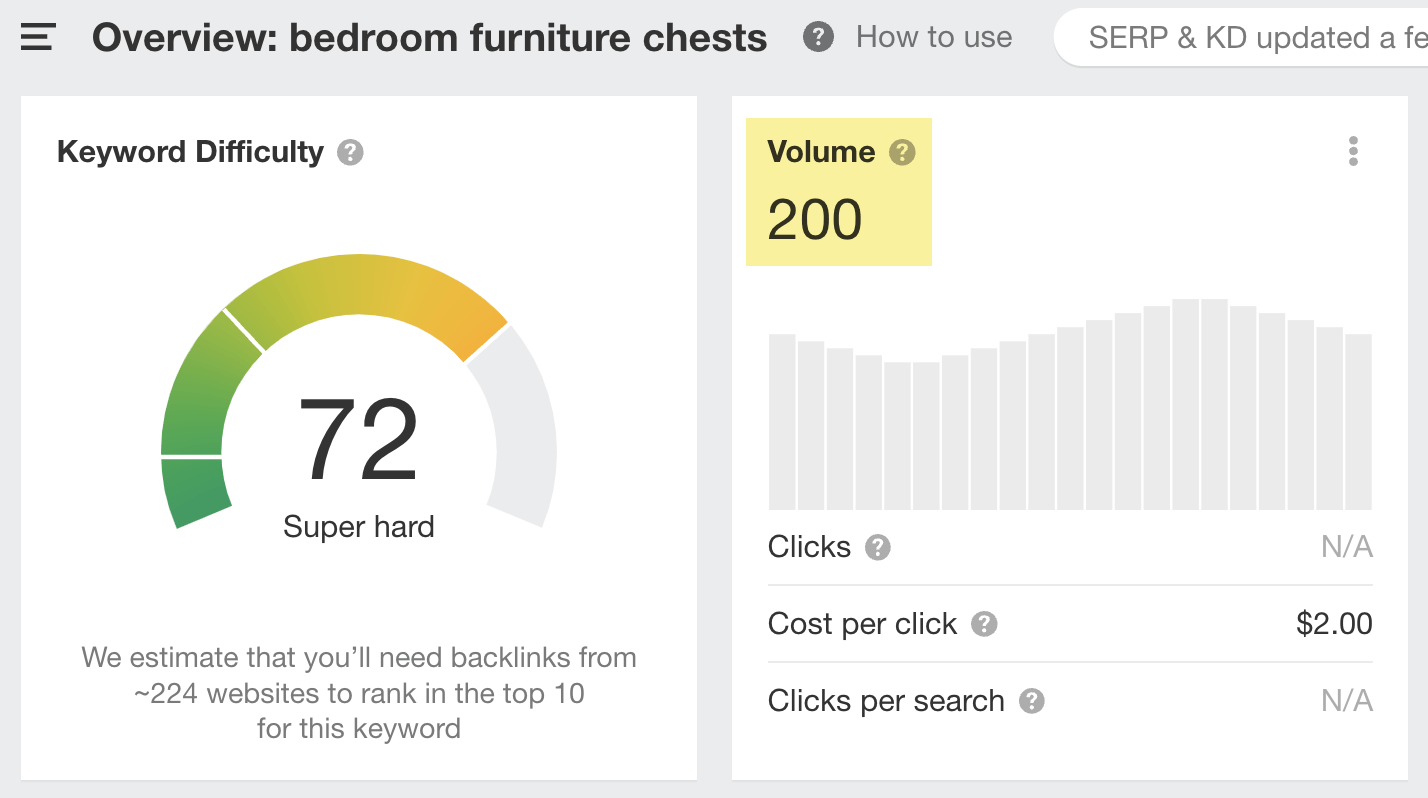Click the Super hard difficulty label
The width and height of the screenshot is (1428, 798).
358,526
